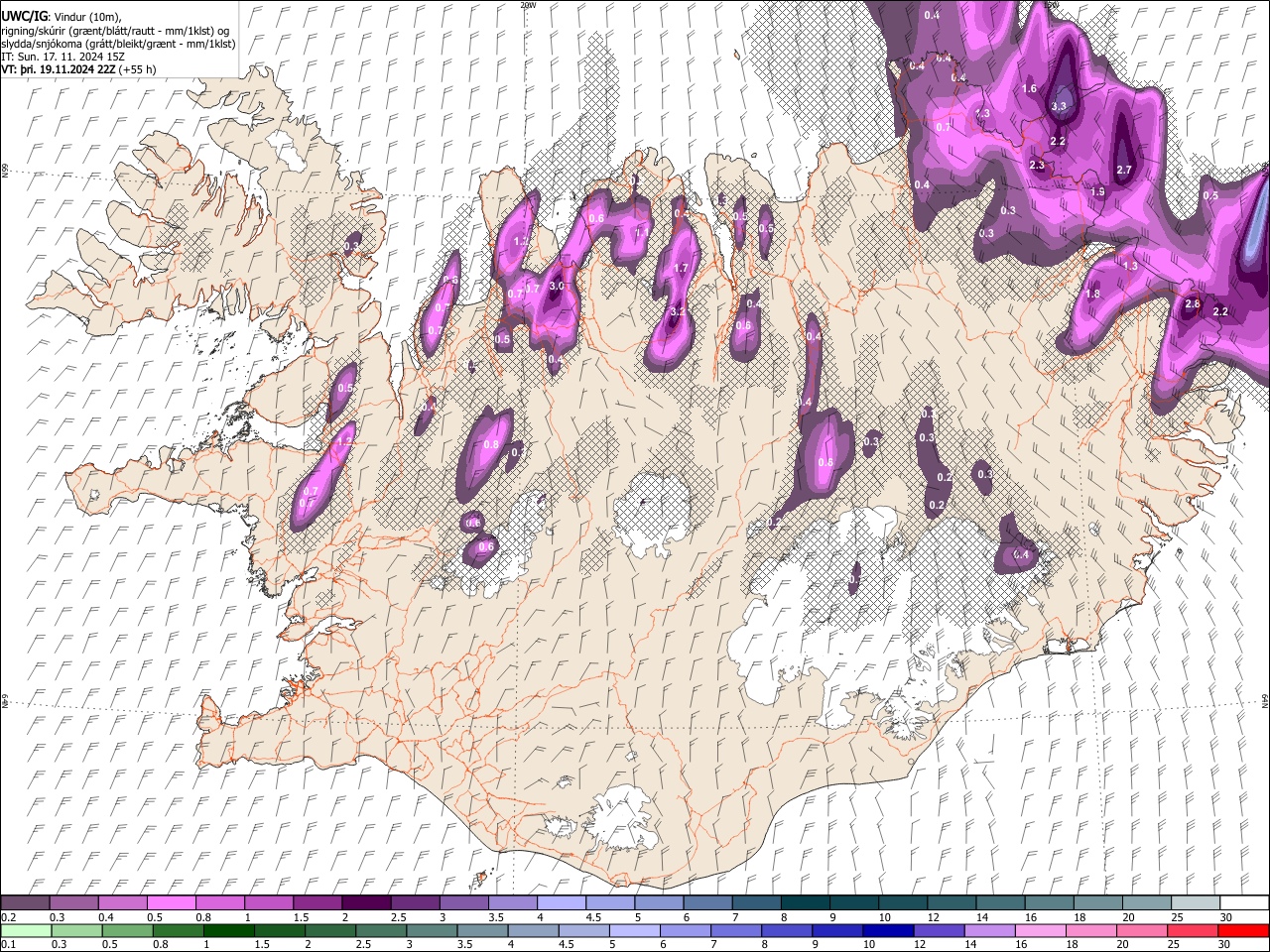
Task: Click the 'rigning/skúrir' description line
Action: tap(116, 31)
